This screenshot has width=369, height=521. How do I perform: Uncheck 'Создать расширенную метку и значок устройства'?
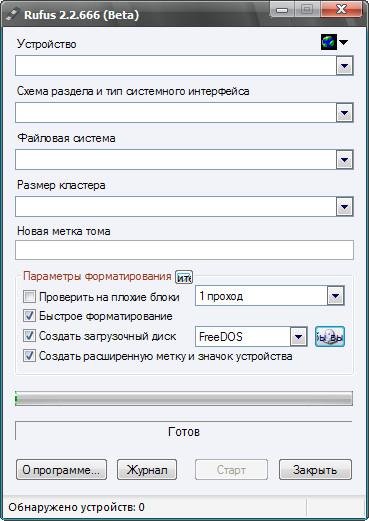(x=29, y=356)
